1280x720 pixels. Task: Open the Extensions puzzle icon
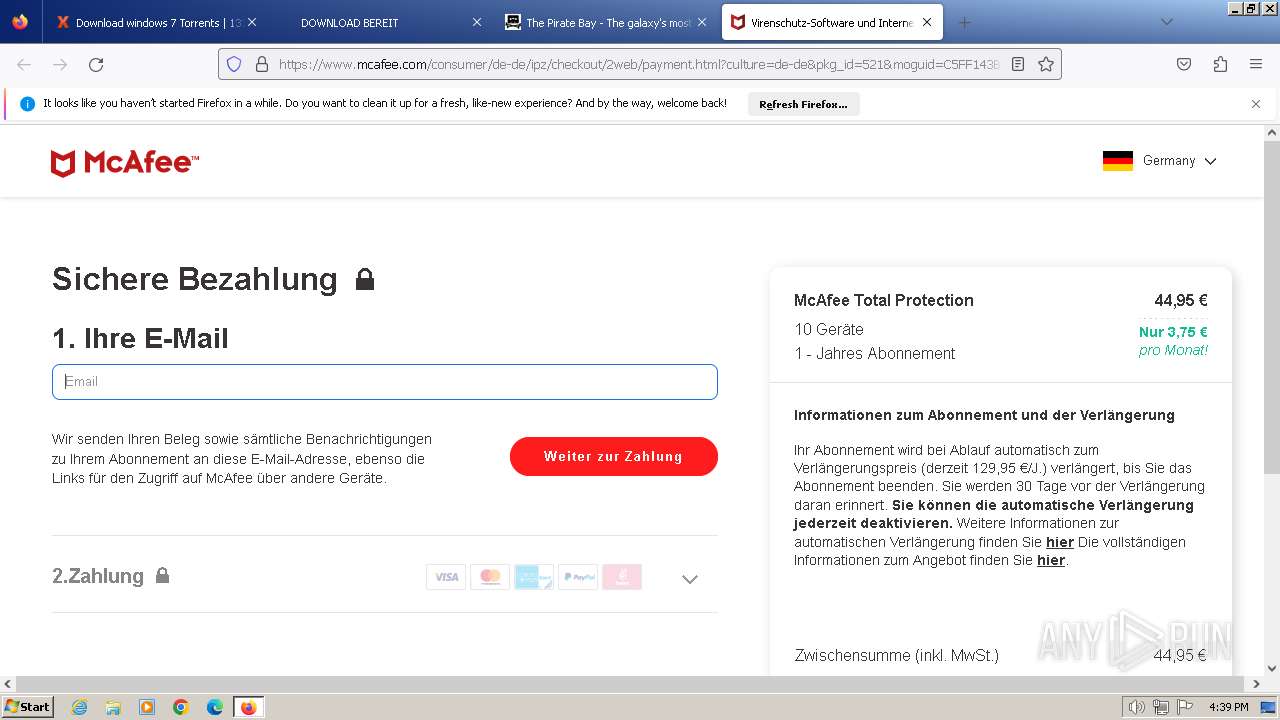click(1220, 64)
